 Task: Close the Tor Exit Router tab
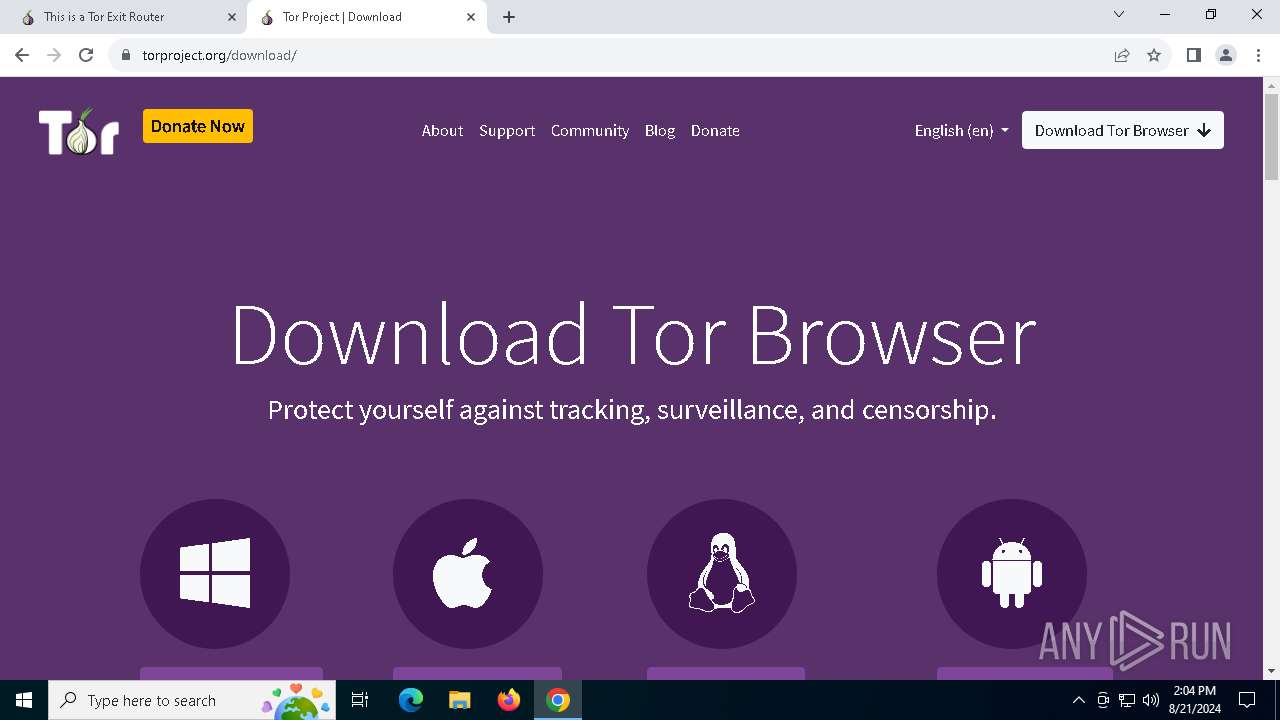(232, 17)
